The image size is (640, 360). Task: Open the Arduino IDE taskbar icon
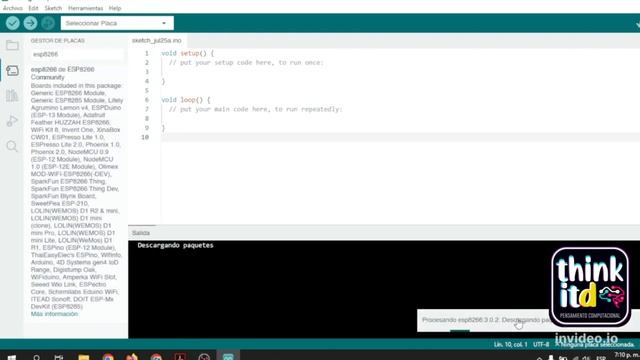[x=228, y=357]
